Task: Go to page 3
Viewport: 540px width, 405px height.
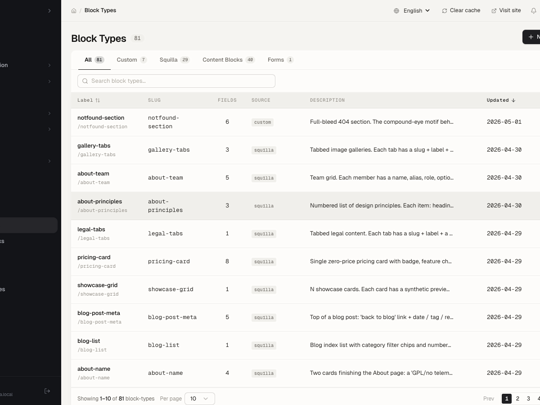Action: click(528, 398)
